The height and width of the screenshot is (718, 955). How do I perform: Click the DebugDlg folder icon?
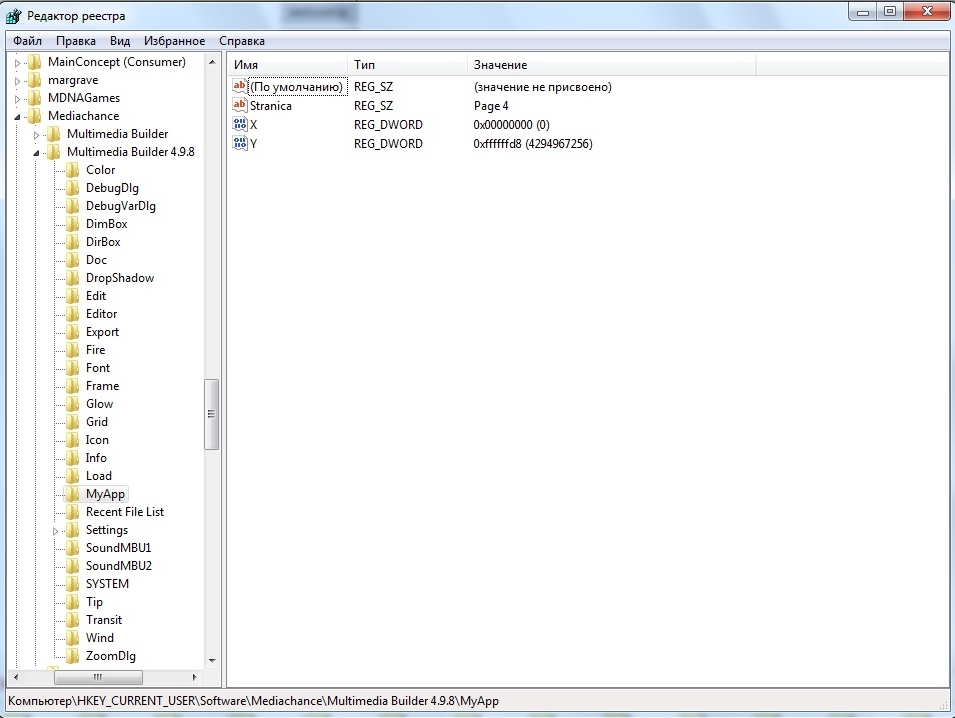pyautogui.click(x=72, y=188)
